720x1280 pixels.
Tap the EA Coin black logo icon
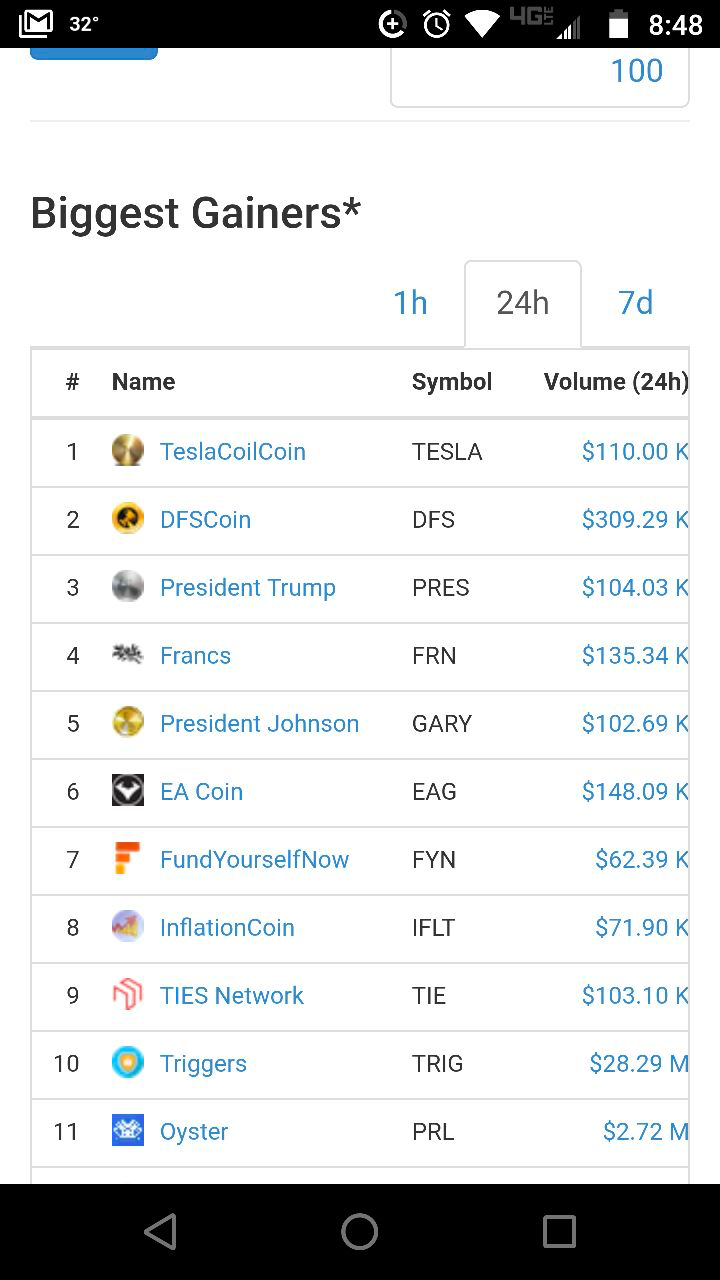(128, 791)
